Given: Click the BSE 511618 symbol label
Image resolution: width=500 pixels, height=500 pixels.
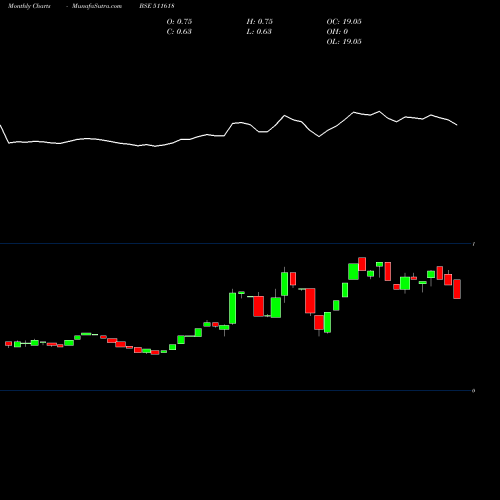Looking at the screenshot, I should pyautogui.click(x=157, y=6).
